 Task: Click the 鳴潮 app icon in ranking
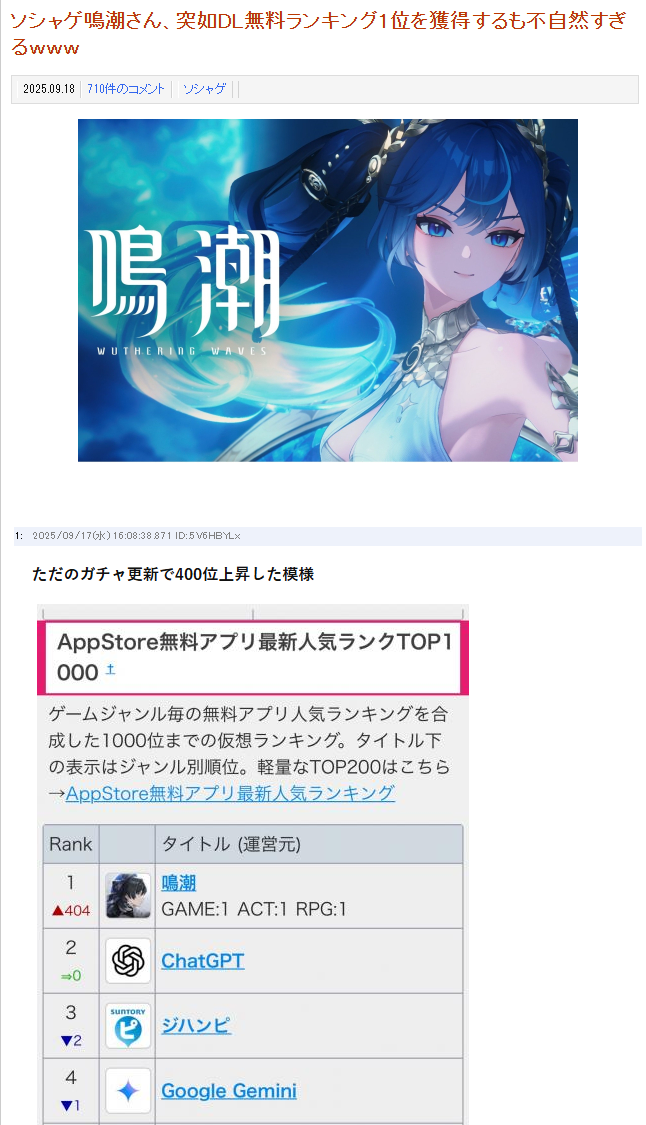128,895
